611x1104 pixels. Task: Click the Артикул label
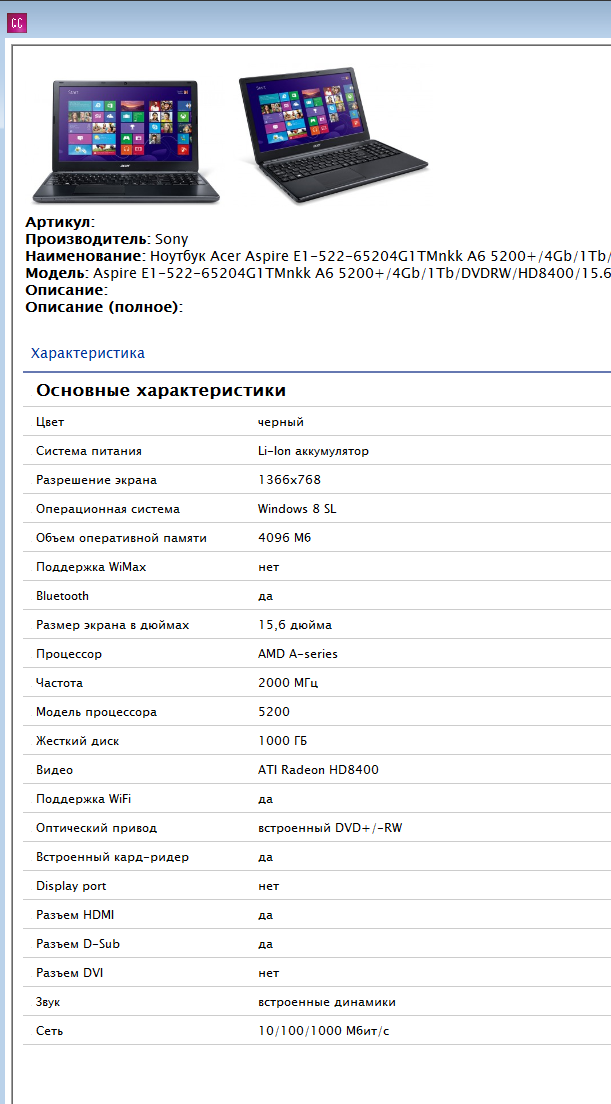58,222
